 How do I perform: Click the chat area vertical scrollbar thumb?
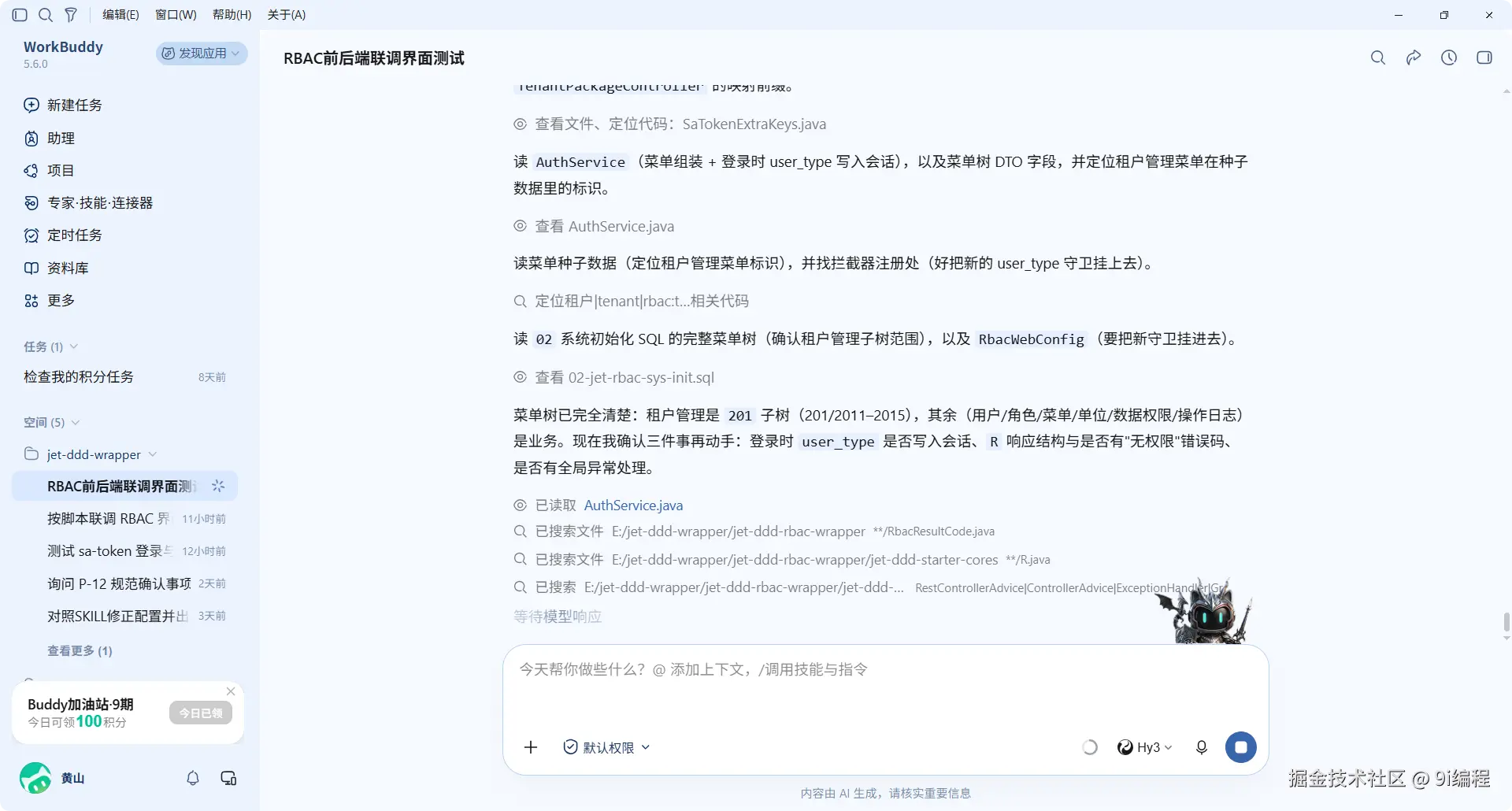tap(1506, 623)
